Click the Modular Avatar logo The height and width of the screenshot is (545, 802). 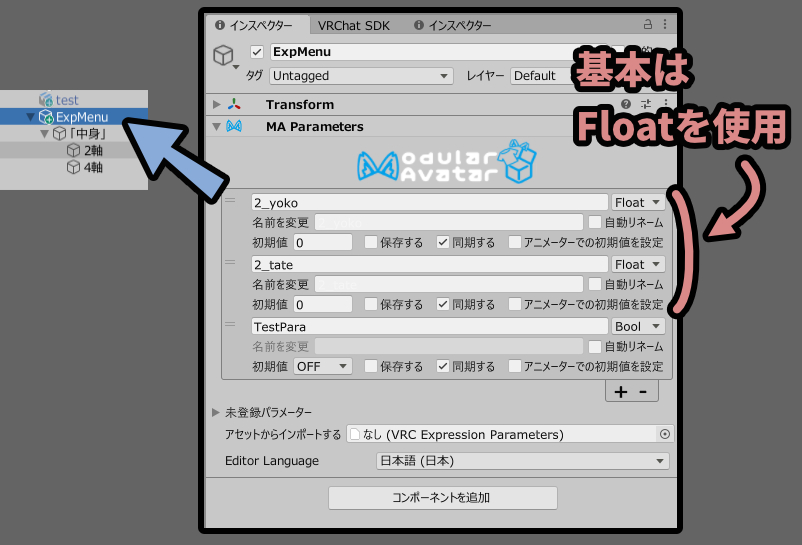click(x=447, y=162)
